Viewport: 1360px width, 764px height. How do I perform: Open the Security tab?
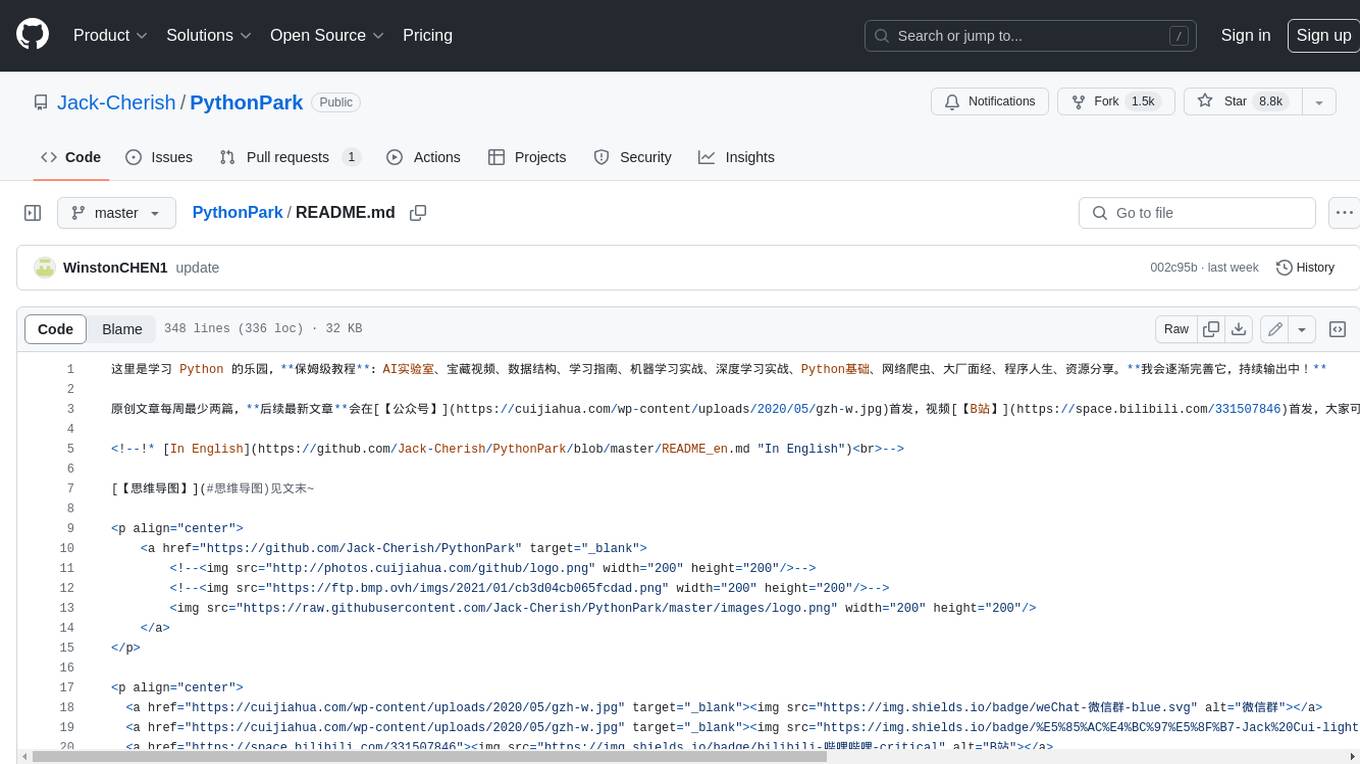tap(632, 157)
